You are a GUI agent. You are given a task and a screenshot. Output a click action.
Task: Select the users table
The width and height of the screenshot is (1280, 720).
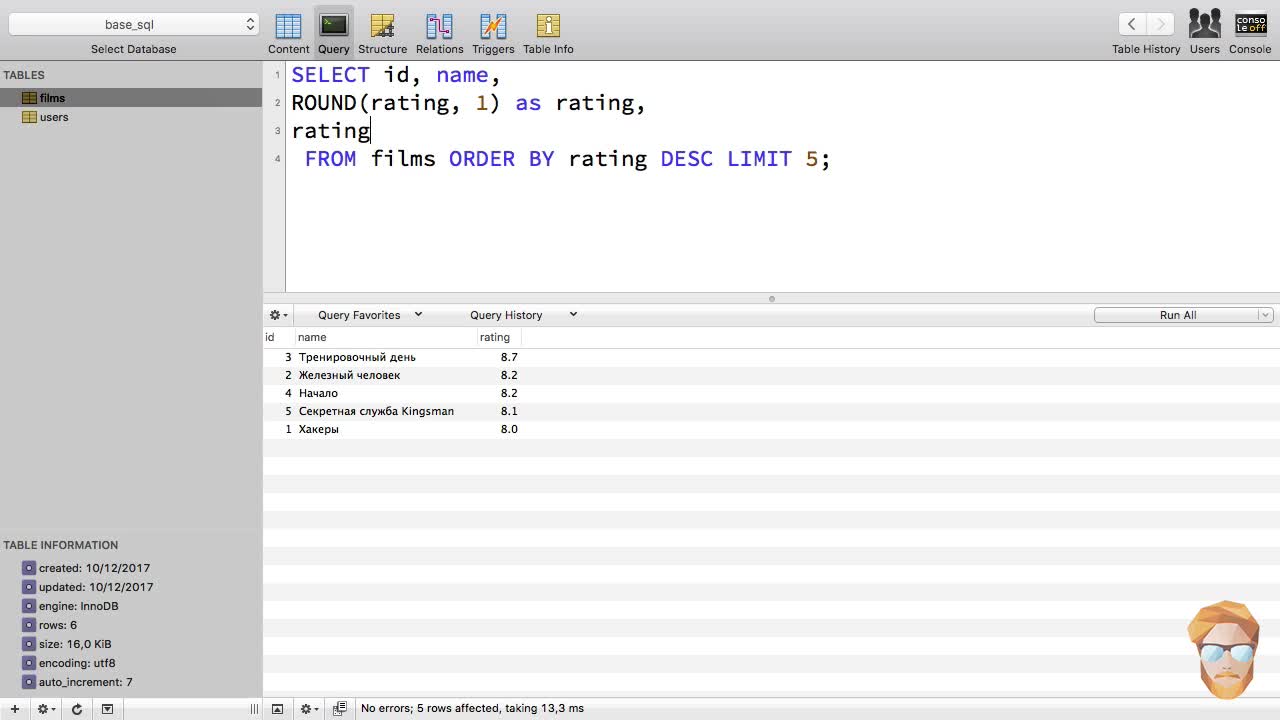[131, 117]
